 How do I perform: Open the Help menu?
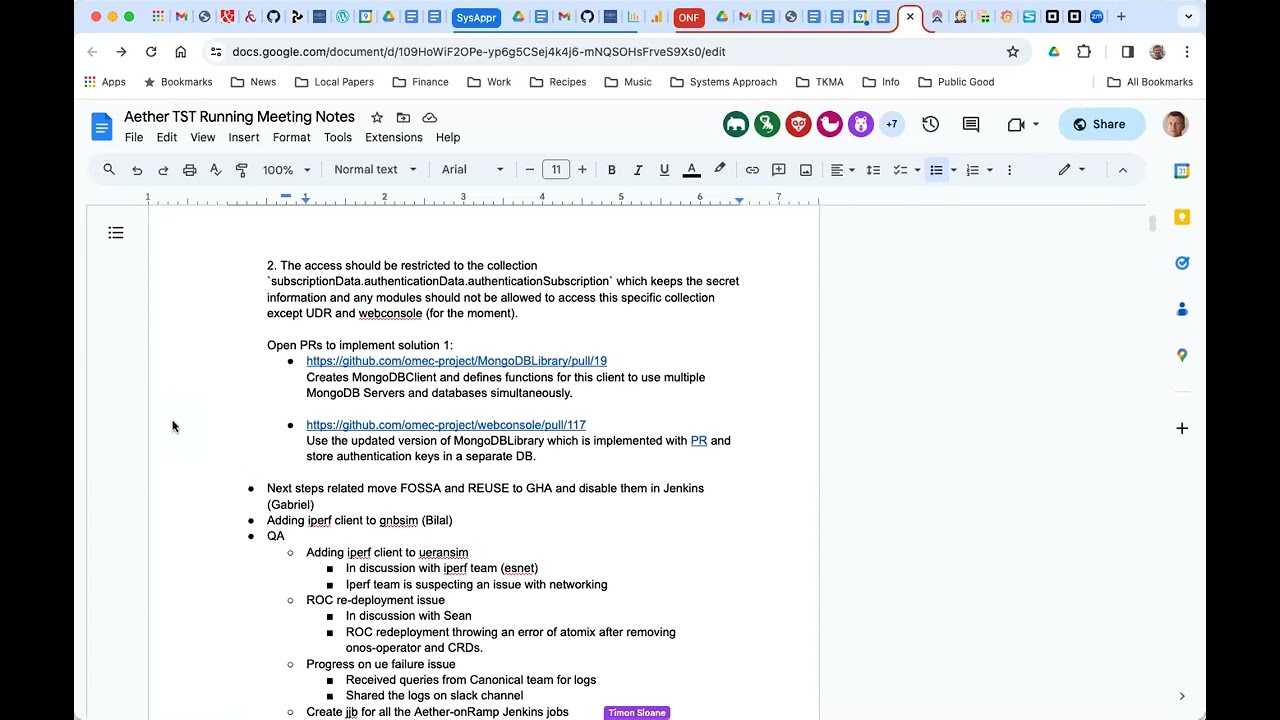pyautogui.click(x=448, y=137)
